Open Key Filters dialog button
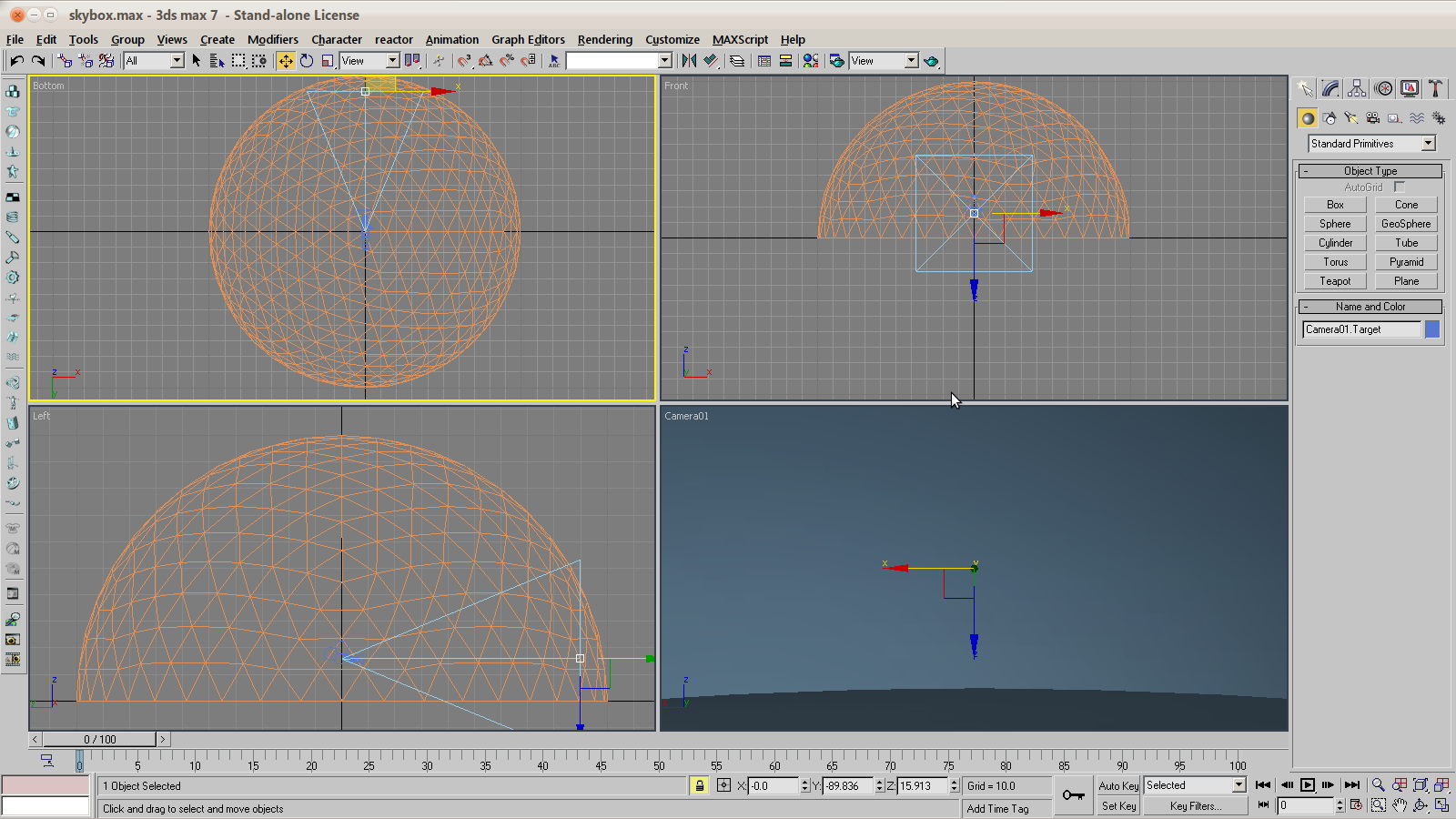This screenshot has height=819, width=1456. 1195,806
